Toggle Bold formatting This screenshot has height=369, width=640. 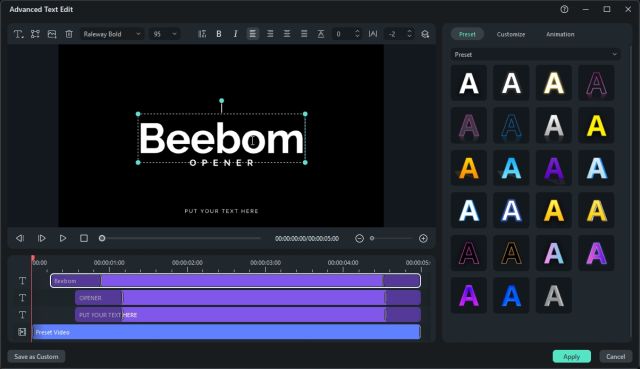click(219, 34)
